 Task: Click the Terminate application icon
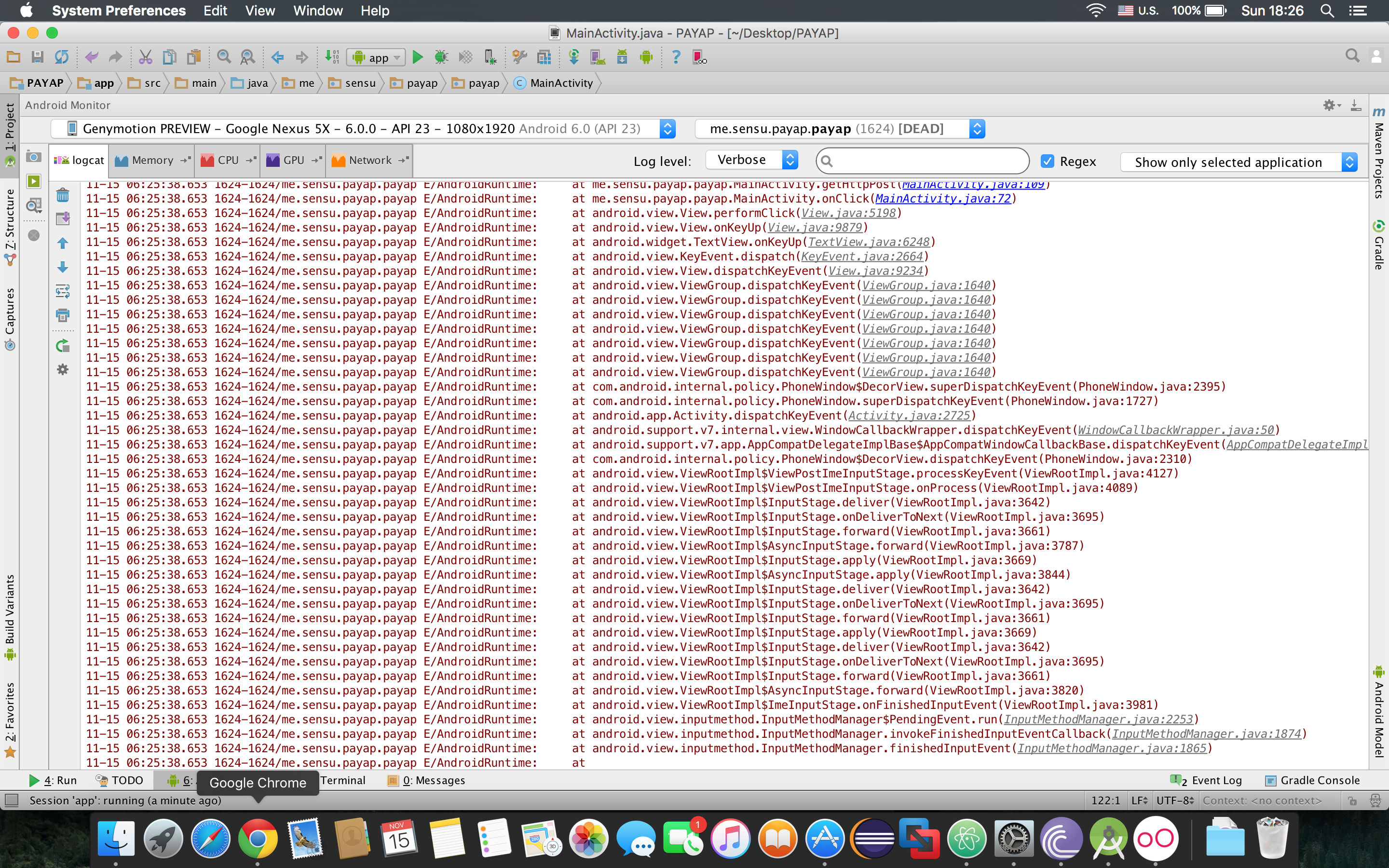(x=34, y=235)
